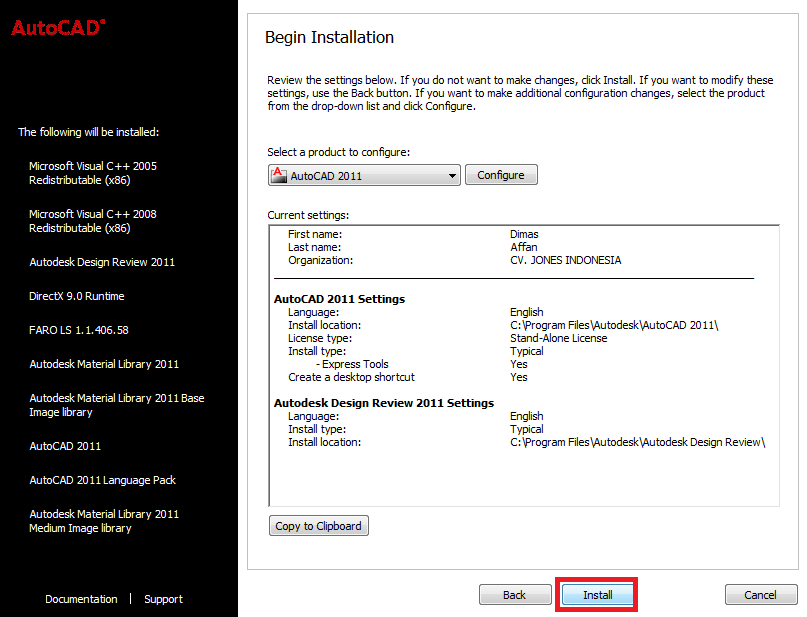Select AutoCAD 2011 Language Pack entry
Screen dimensions: 807x617
coord(102,480)
